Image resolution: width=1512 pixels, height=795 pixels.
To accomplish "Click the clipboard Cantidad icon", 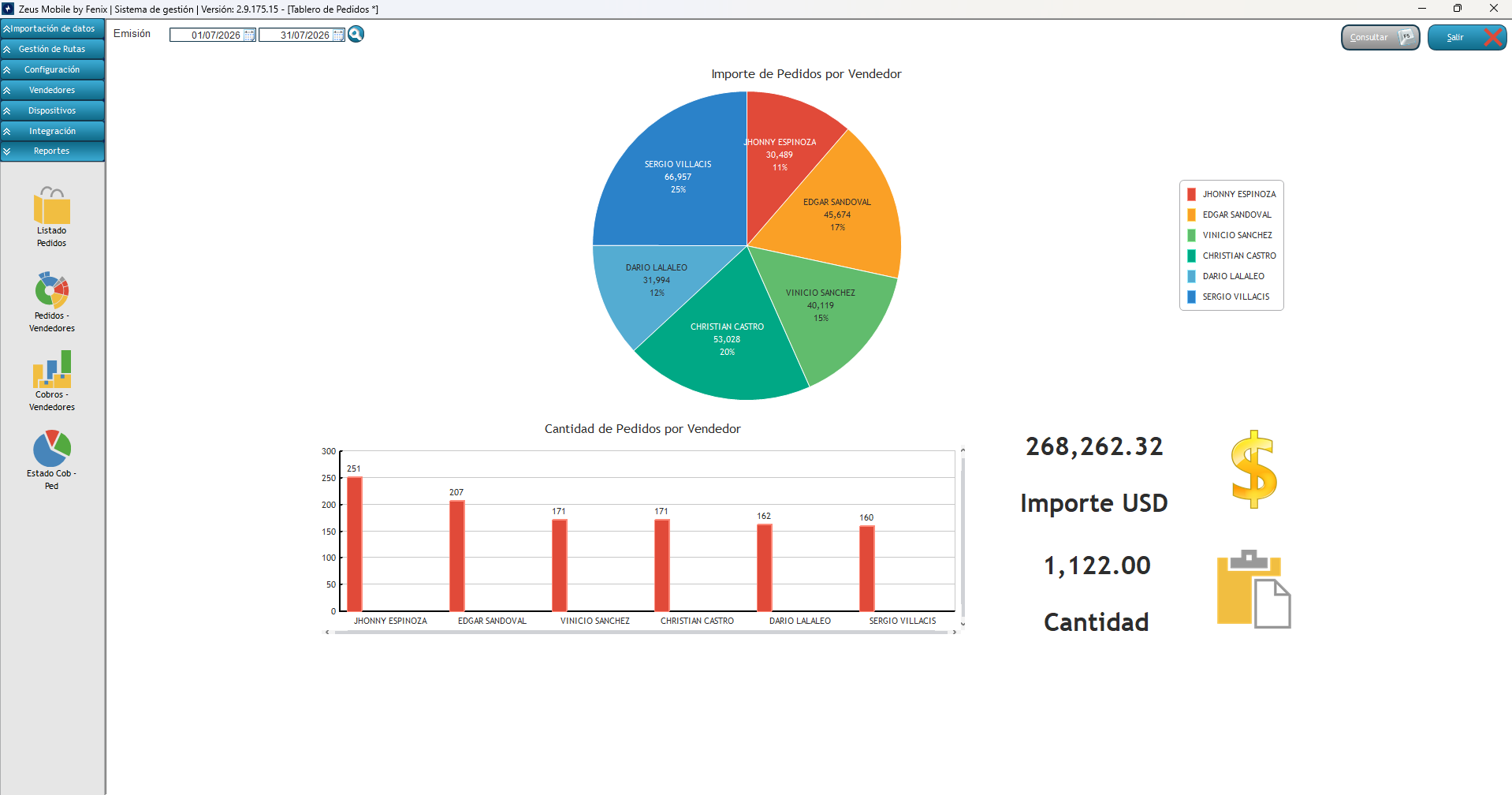I will point(1253,589).
